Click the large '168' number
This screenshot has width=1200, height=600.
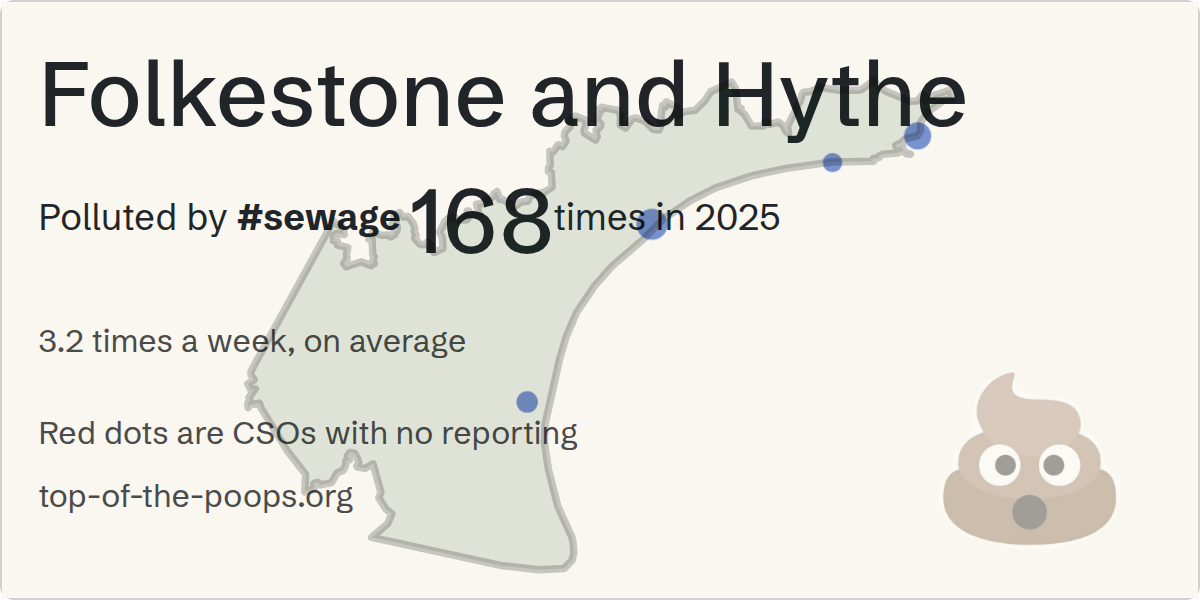(x=480, y=220)
